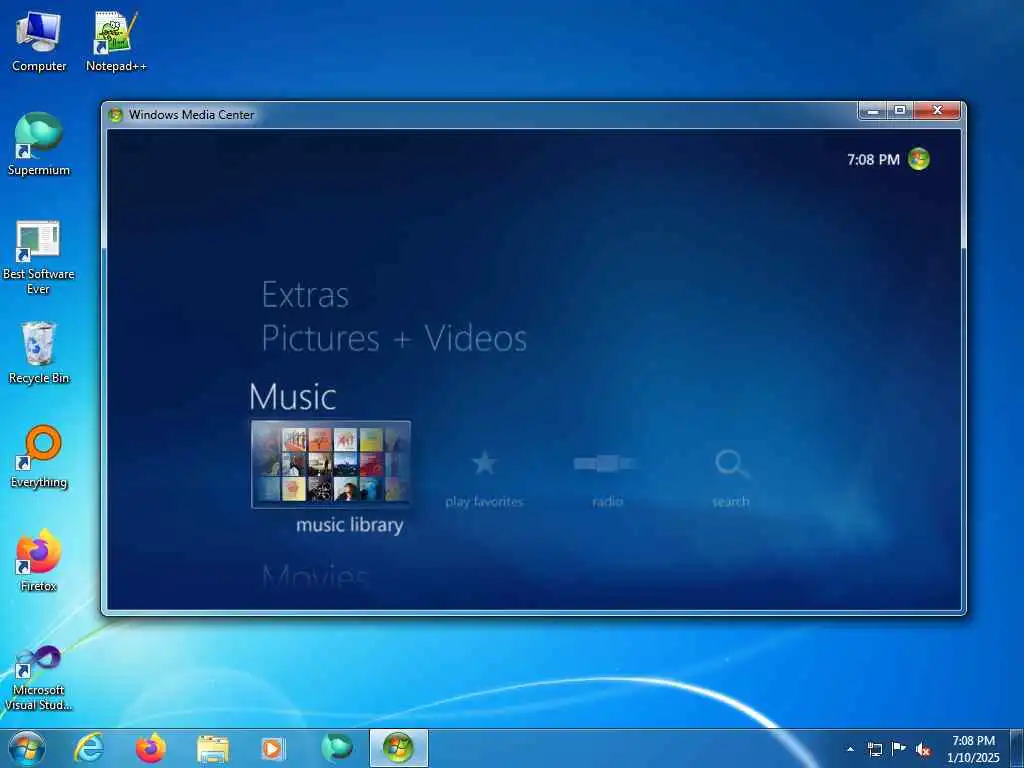
Task: Open the taskbar clock and date
Action: 973,749
